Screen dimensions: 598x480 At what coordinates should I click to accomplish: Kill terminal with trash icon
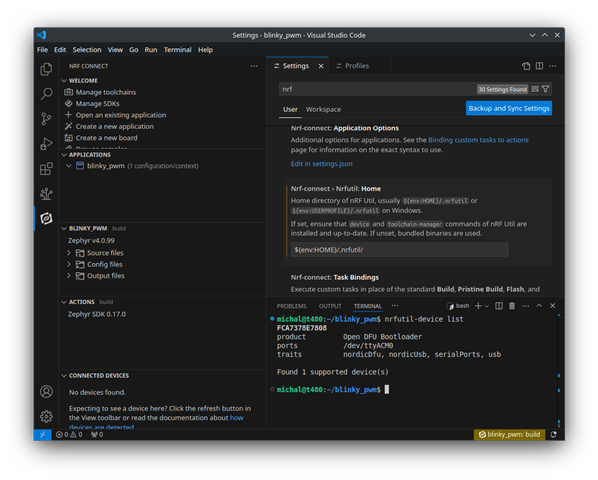pos(512,306)
